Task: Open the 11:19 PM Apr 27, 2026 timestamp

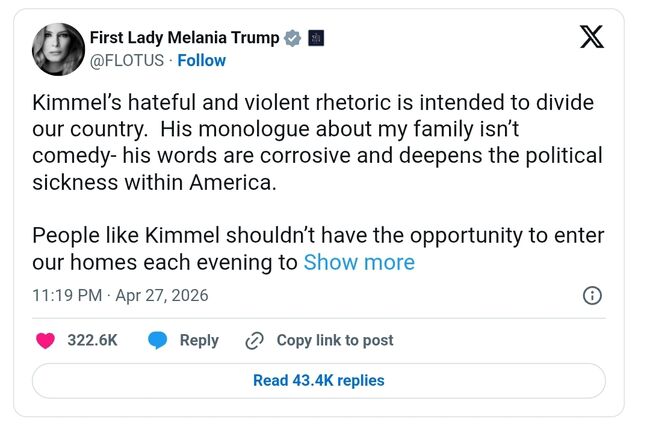Action: click(x=120, y=296)
